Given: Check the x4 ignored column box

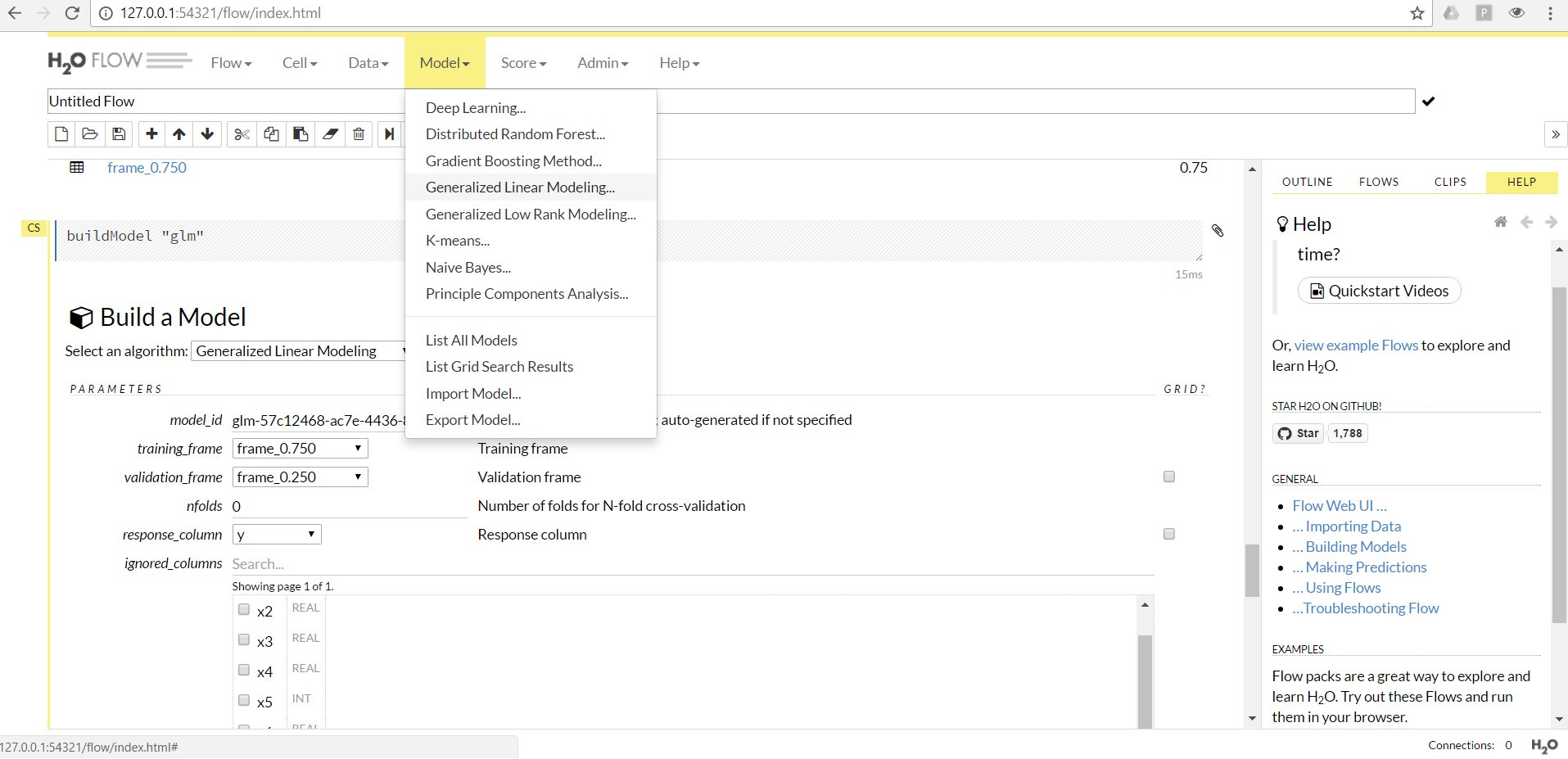Looking at the screenshot, I should tap(244, 670).
